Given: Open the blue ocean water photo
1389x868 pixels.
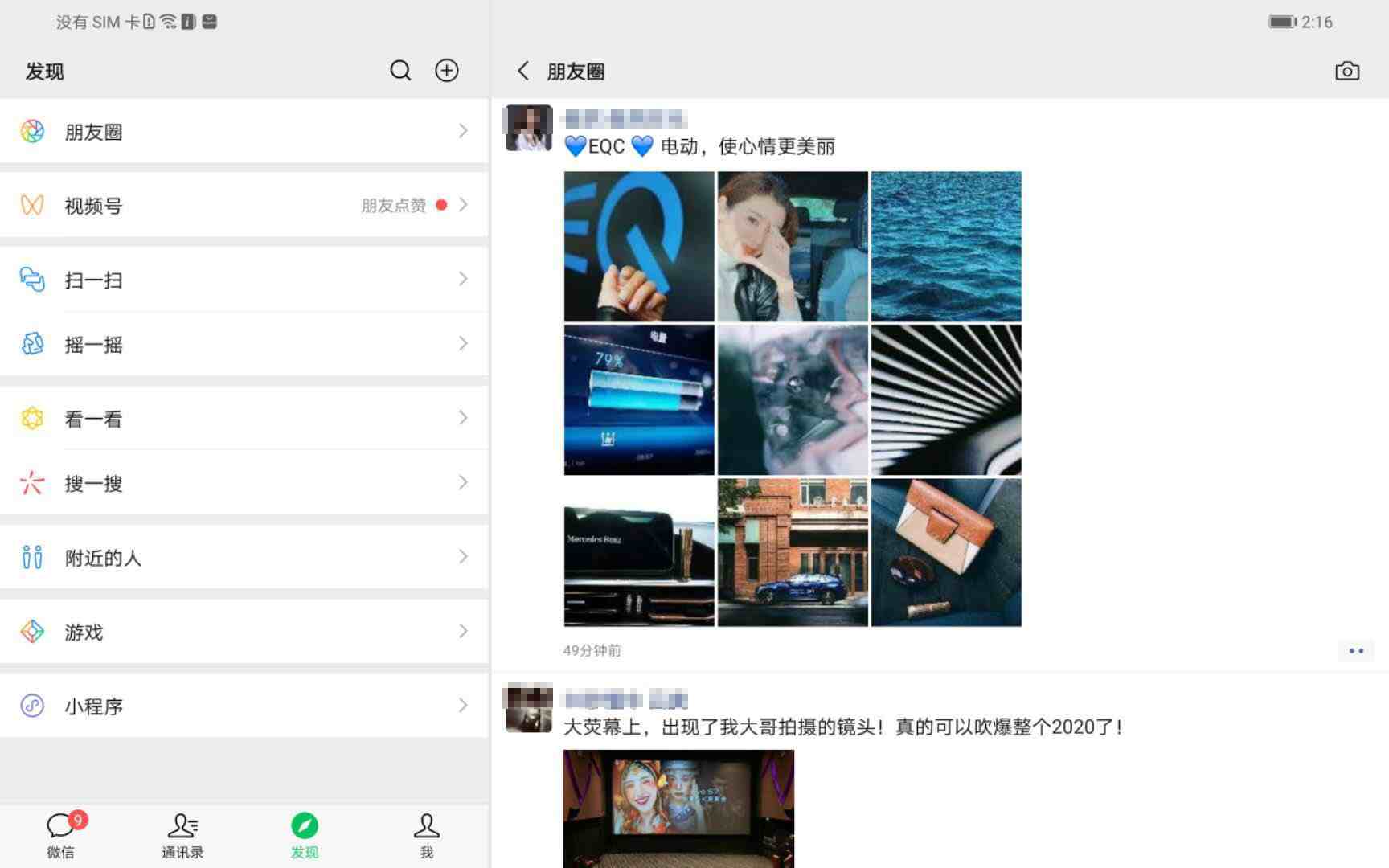Looking at the screenshot, I should pyautogui.click(x=946, y=246).
